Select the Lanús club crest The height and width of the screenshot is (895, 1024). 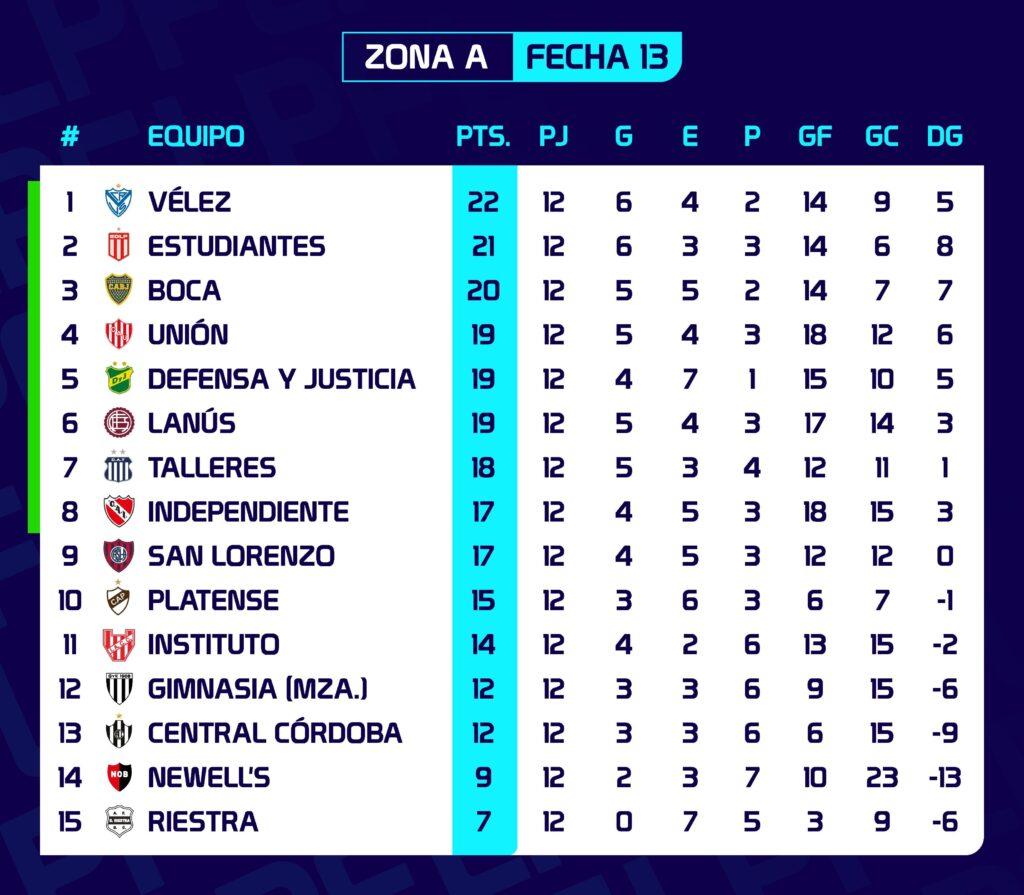pos(119,423)
